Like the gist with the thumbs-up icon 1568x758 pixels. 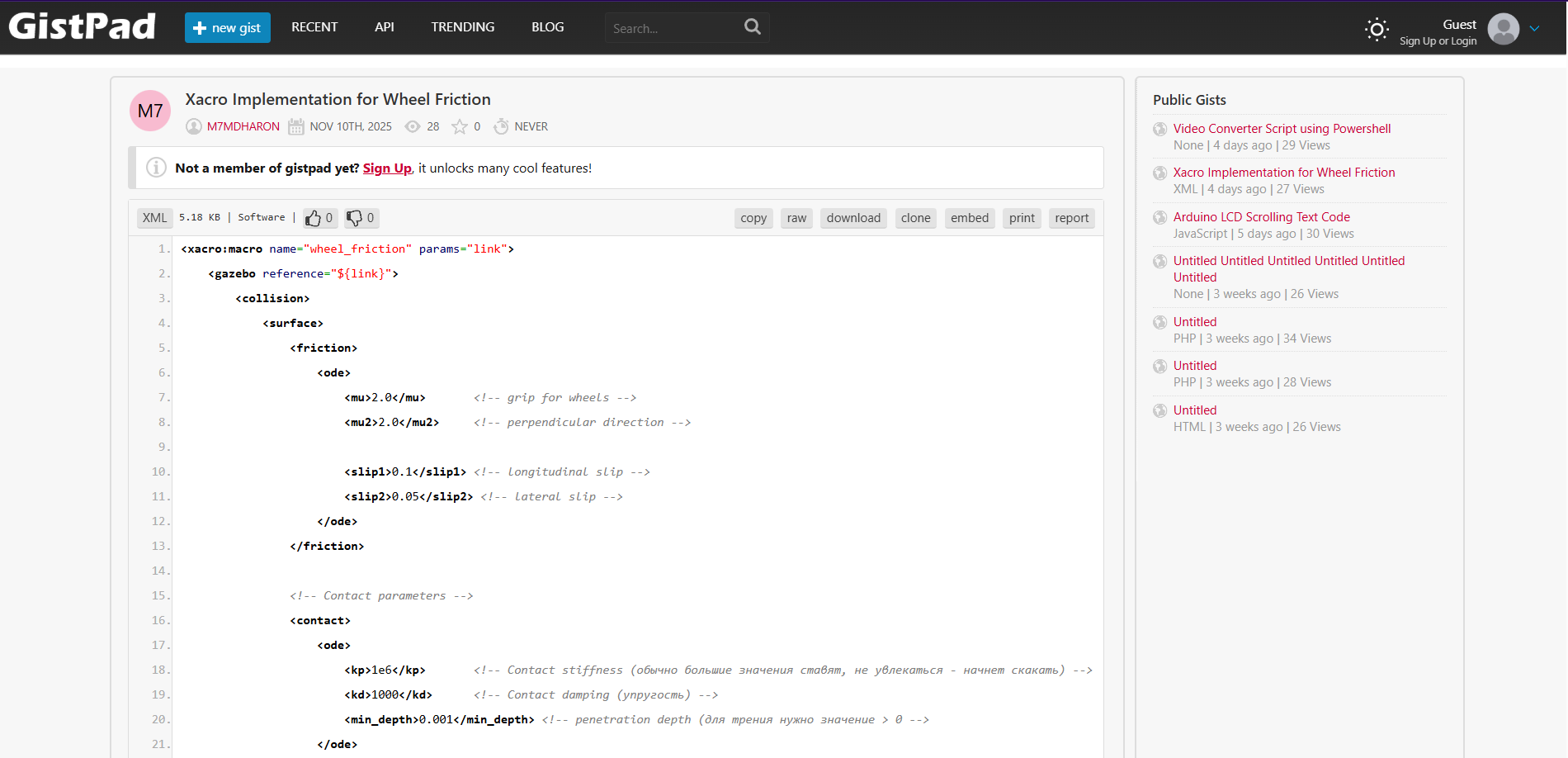(x=314, y=217)
